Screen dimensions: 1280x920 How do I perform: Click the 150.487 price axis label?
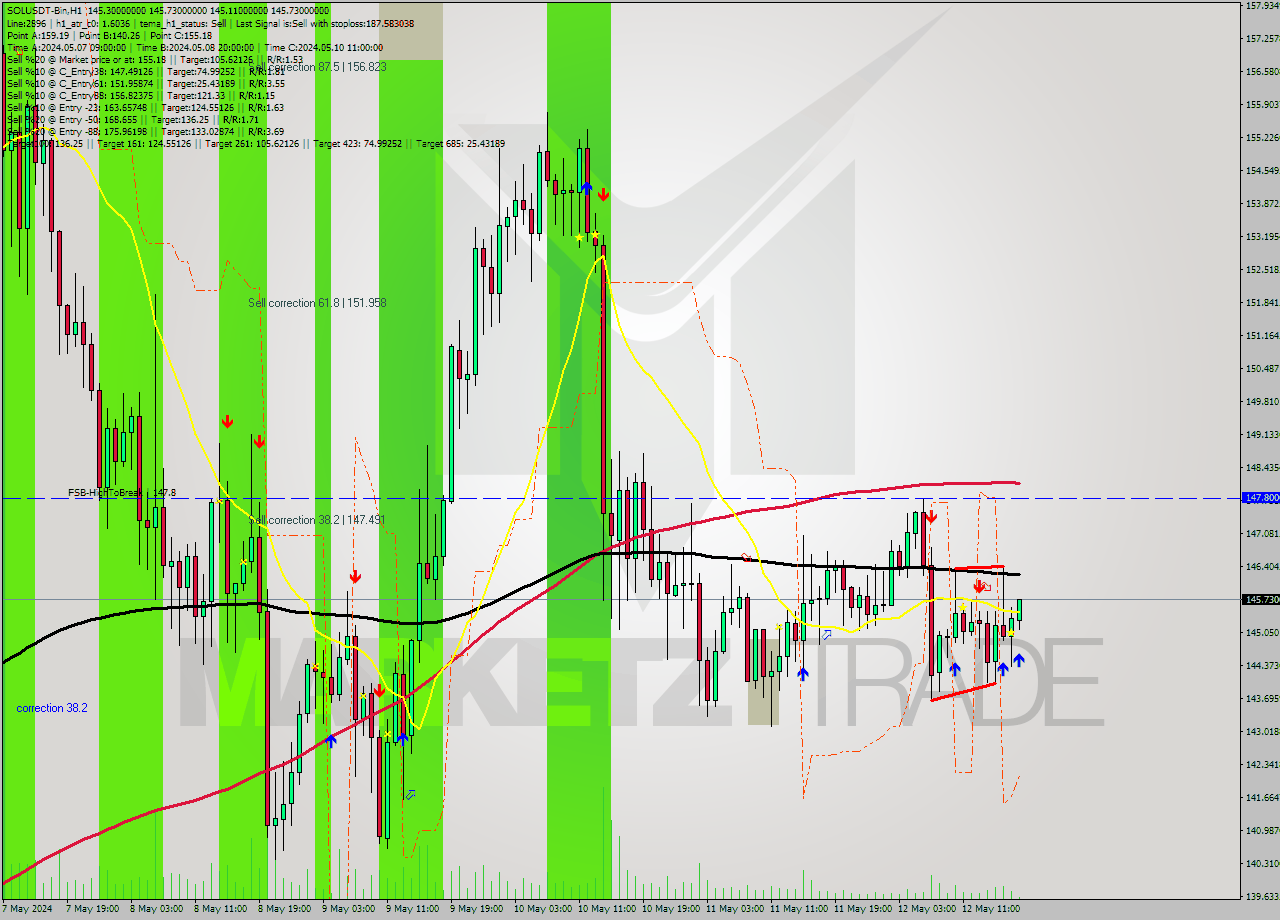(1263, 368)
